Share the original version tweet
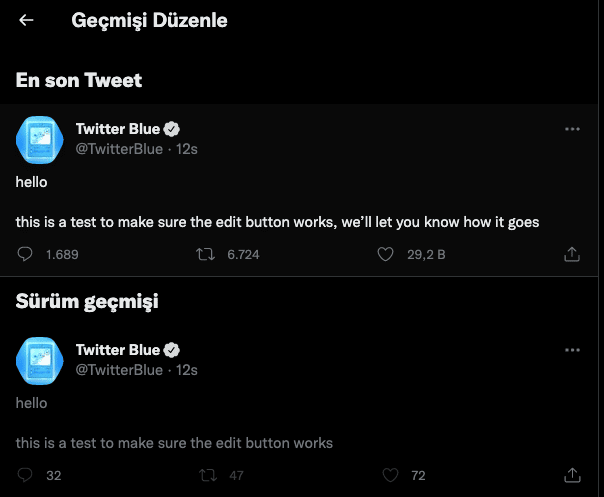Image resolution: width=604 pixels, height=497 pixels. click(x=572, y=474)
